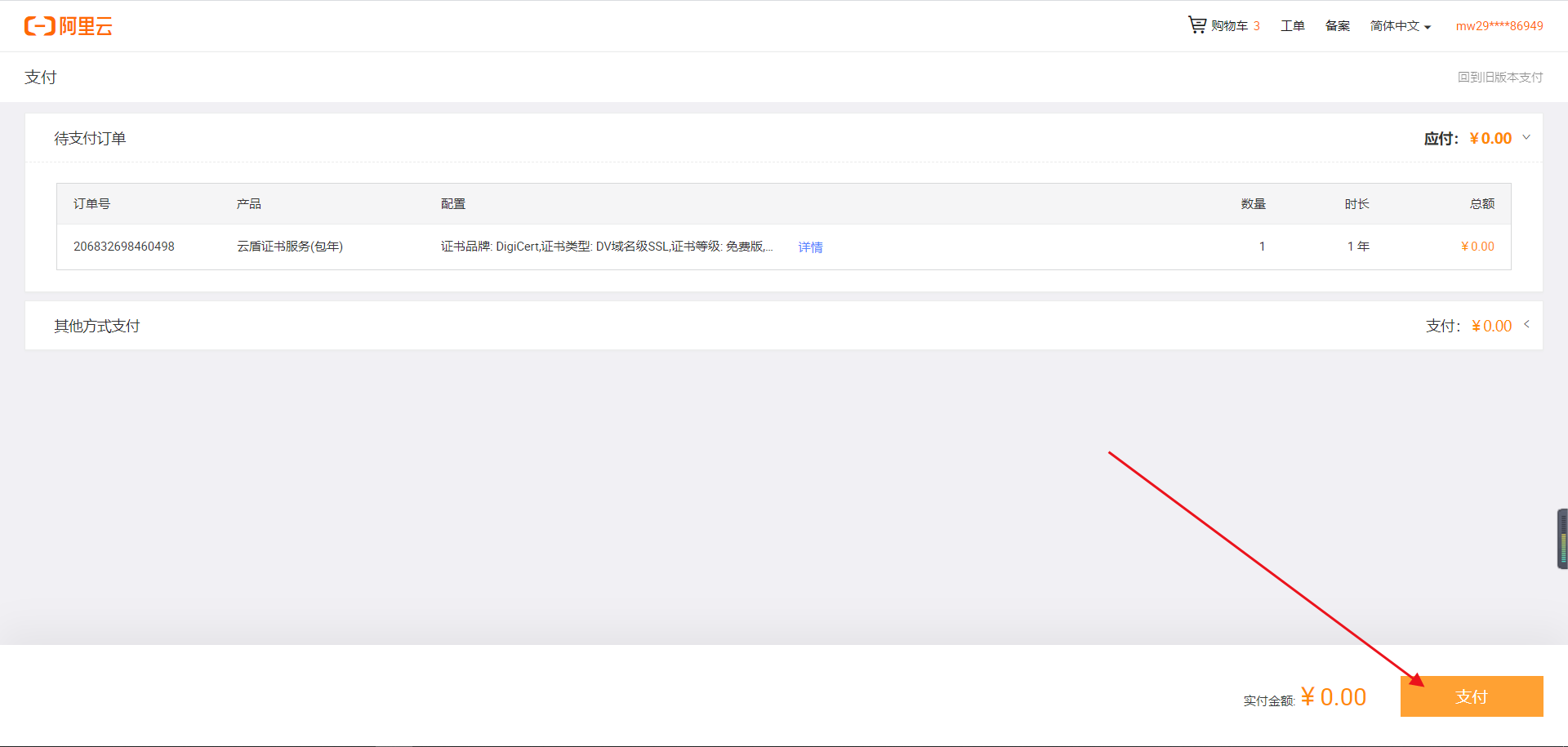Click the 实付金额 ¥0.00 total

pos(1333,697)
